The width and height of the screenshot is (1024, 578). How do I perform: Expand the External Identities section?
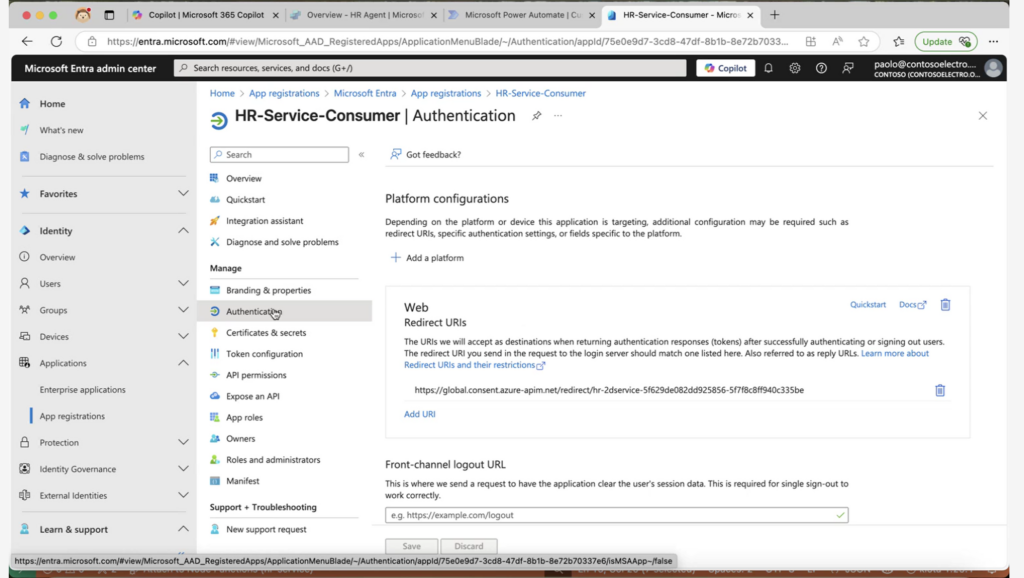pyautogui.click(x=184, y=495)
